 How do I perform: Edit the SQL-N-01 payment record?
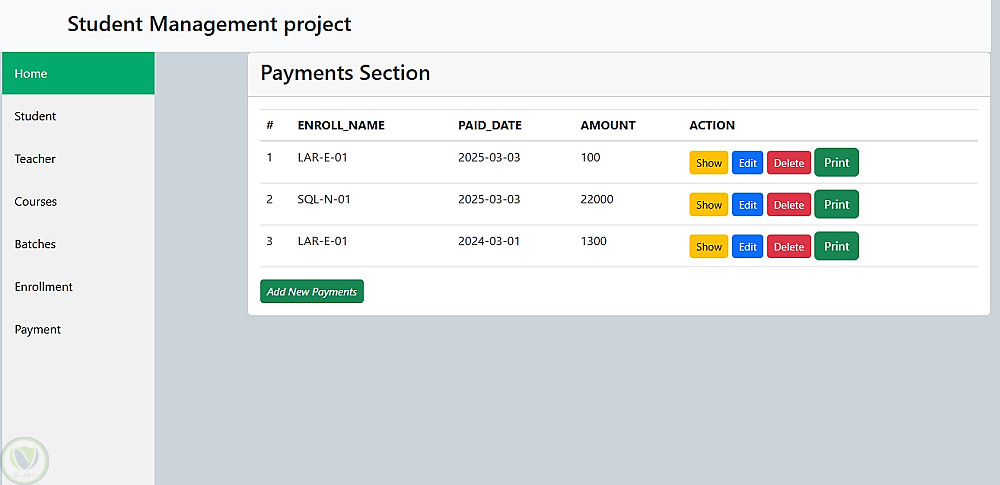click(747, 205)
